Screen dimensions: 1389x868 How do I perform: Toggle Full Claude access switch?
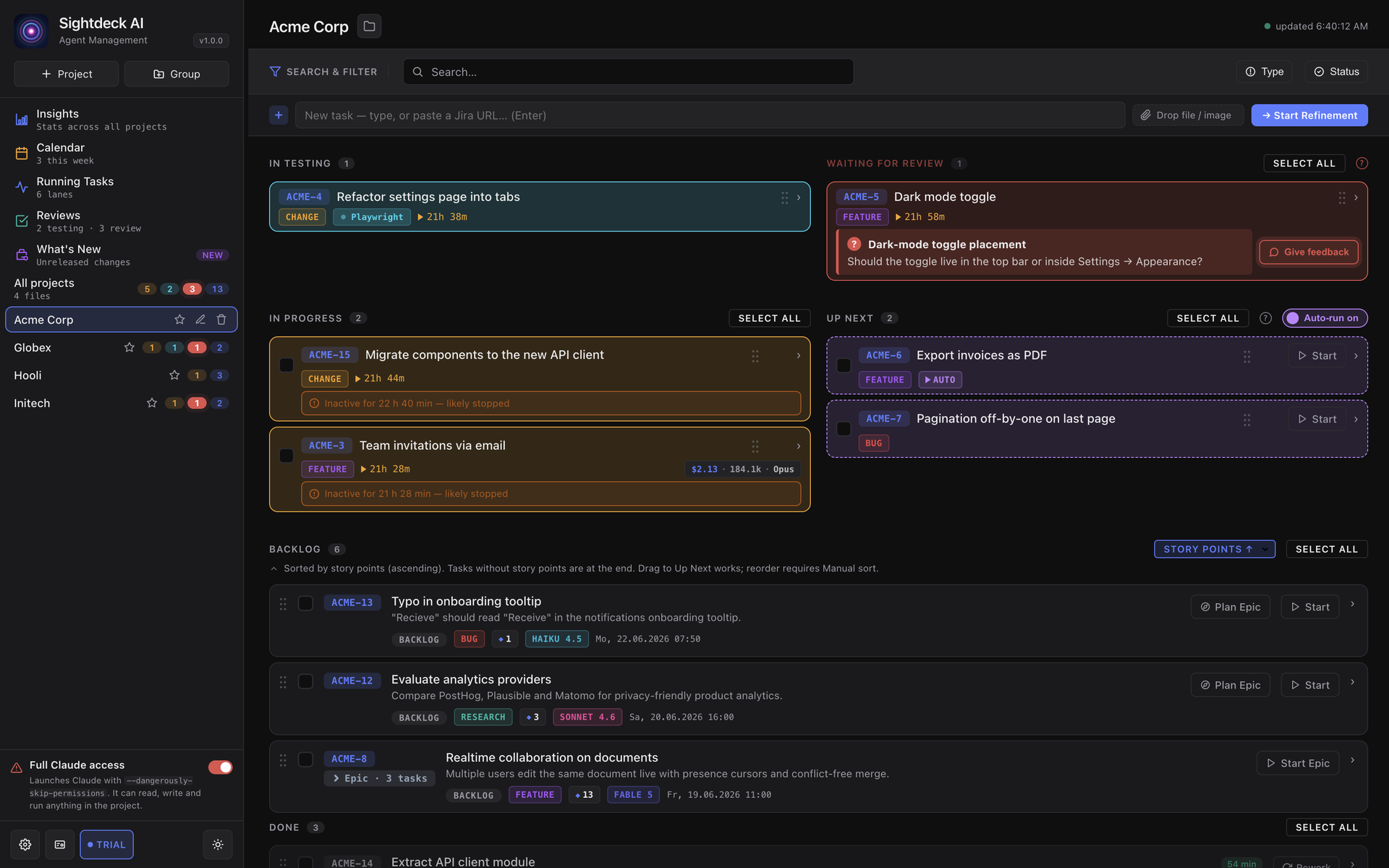coord(221,767)
